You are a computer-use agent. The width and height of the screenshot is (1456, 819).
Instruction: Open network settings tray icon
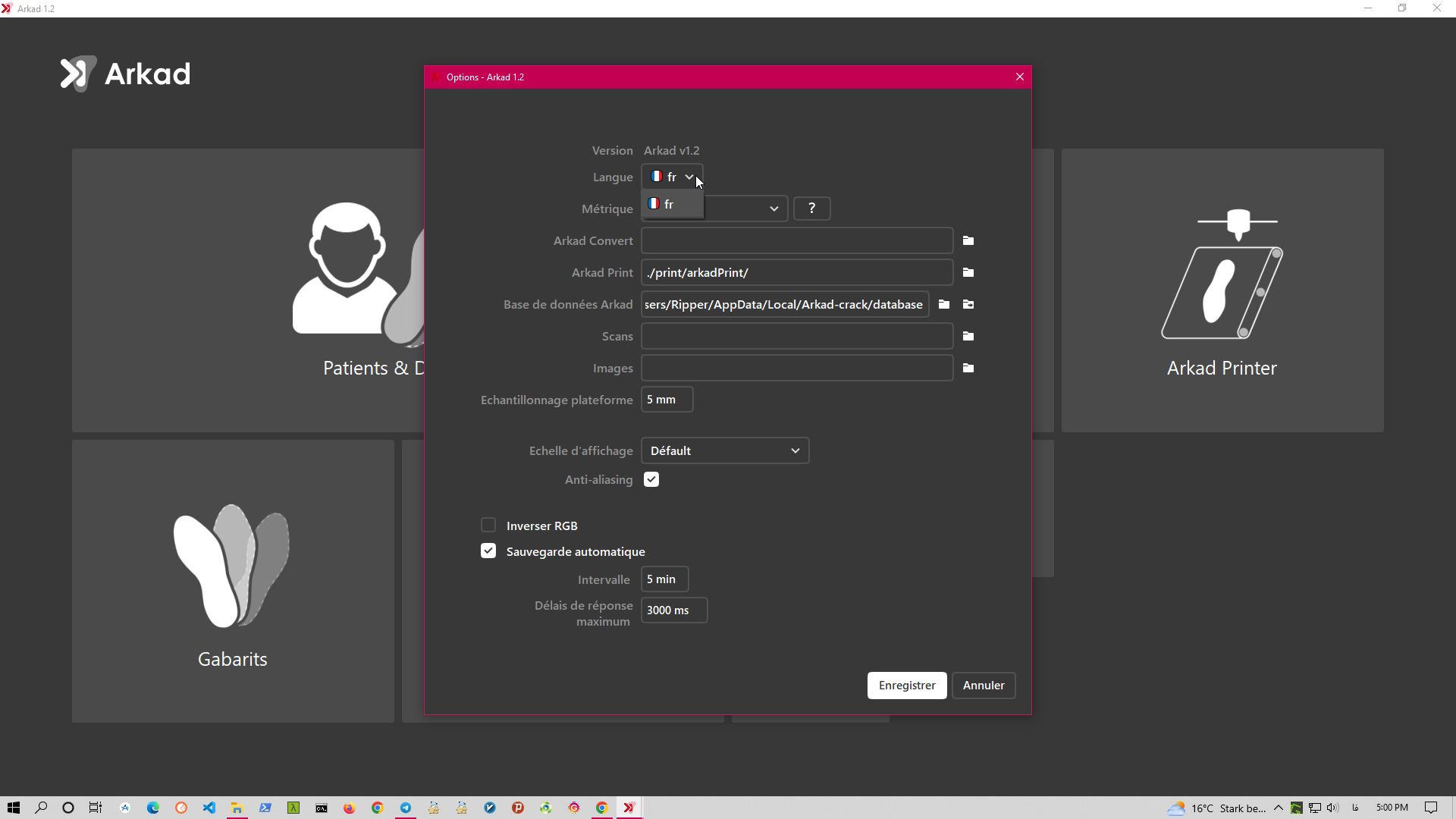pos(1315,808)
